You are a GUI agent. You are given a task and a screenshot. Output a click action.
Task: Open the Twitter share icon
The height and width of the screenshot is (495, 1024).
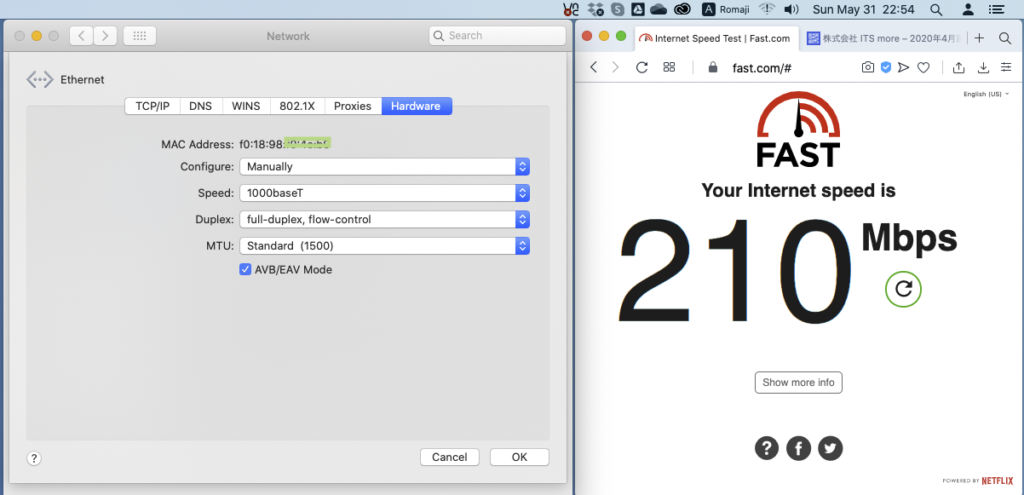830,448
